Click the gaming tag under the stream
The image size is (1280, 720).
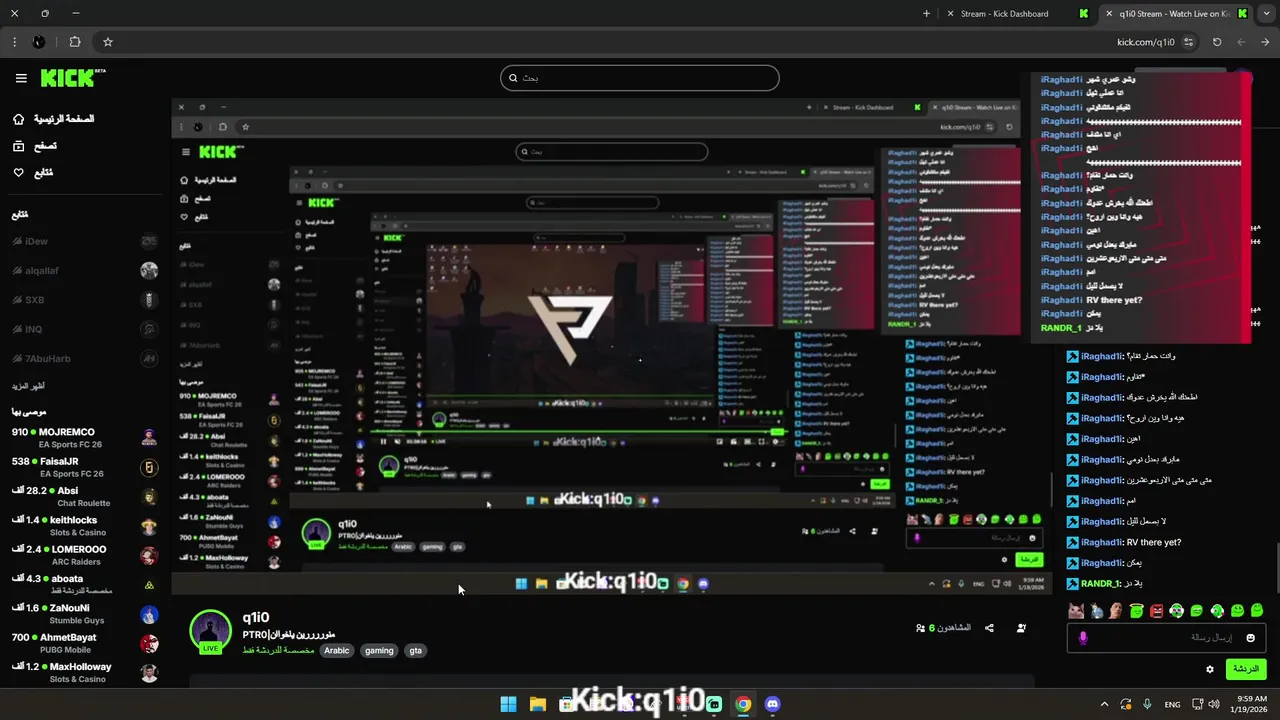coord(379,651)
